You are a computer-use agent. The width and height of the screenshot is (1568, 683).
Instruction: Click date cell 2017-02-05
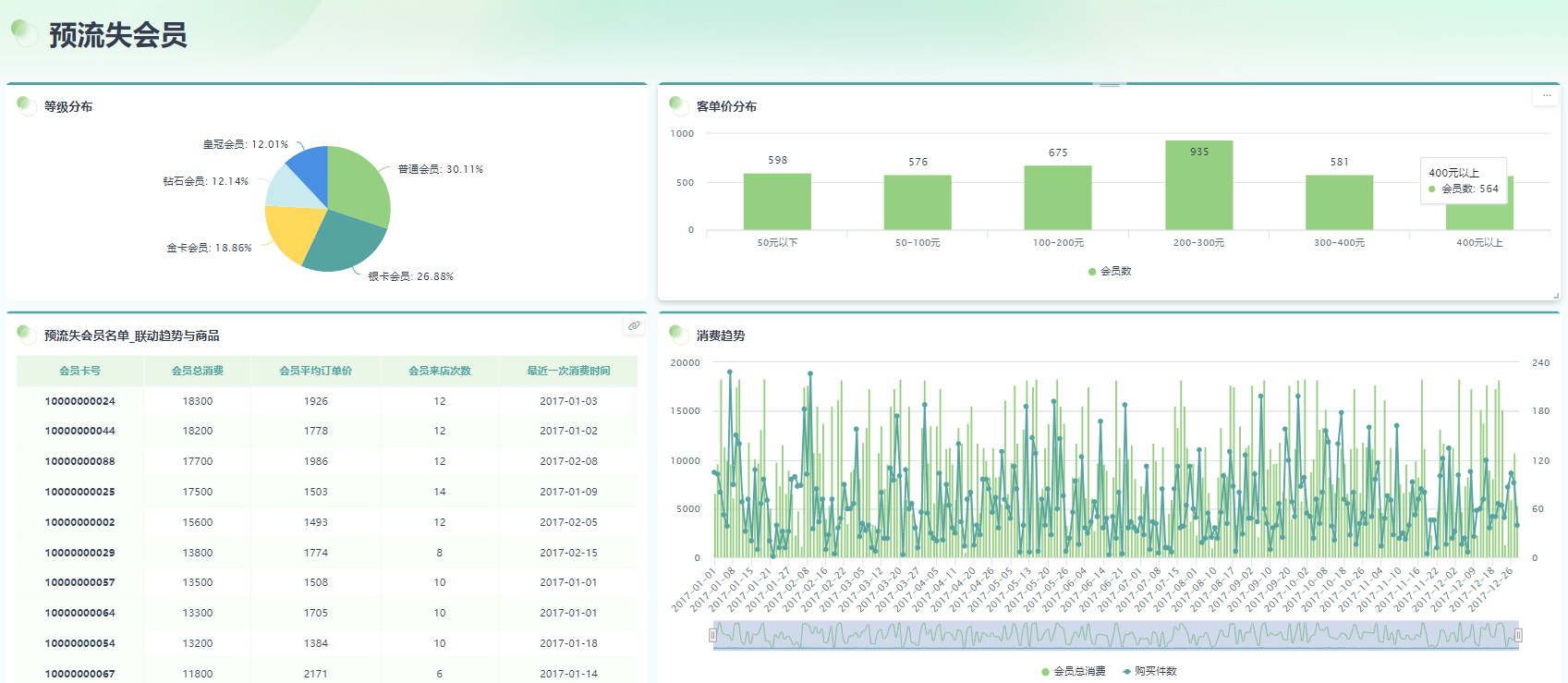coord(568,522)
